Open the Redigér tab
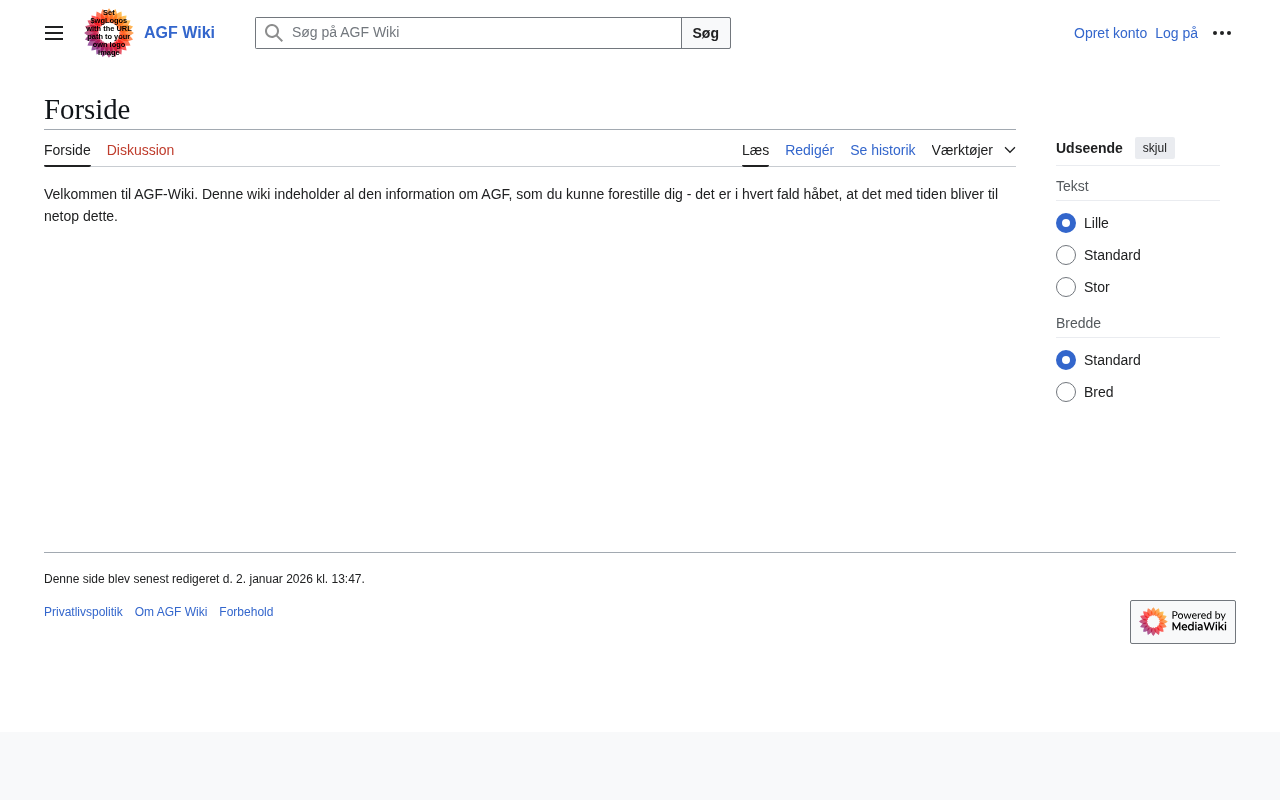 (x=809, y=150)
